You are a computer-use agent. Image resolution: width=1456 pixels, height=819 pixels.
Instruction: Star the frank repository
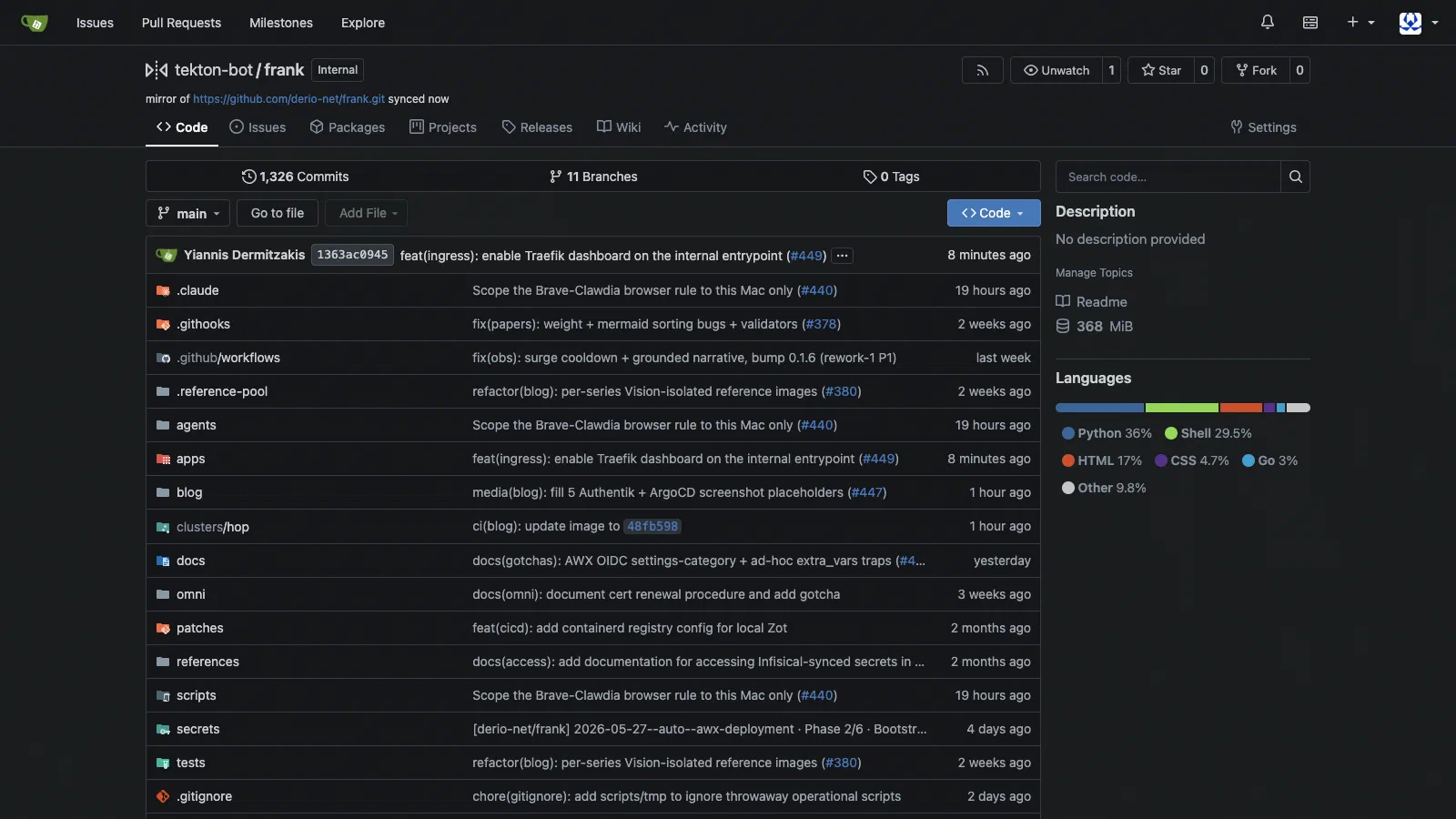[1161, 70]
